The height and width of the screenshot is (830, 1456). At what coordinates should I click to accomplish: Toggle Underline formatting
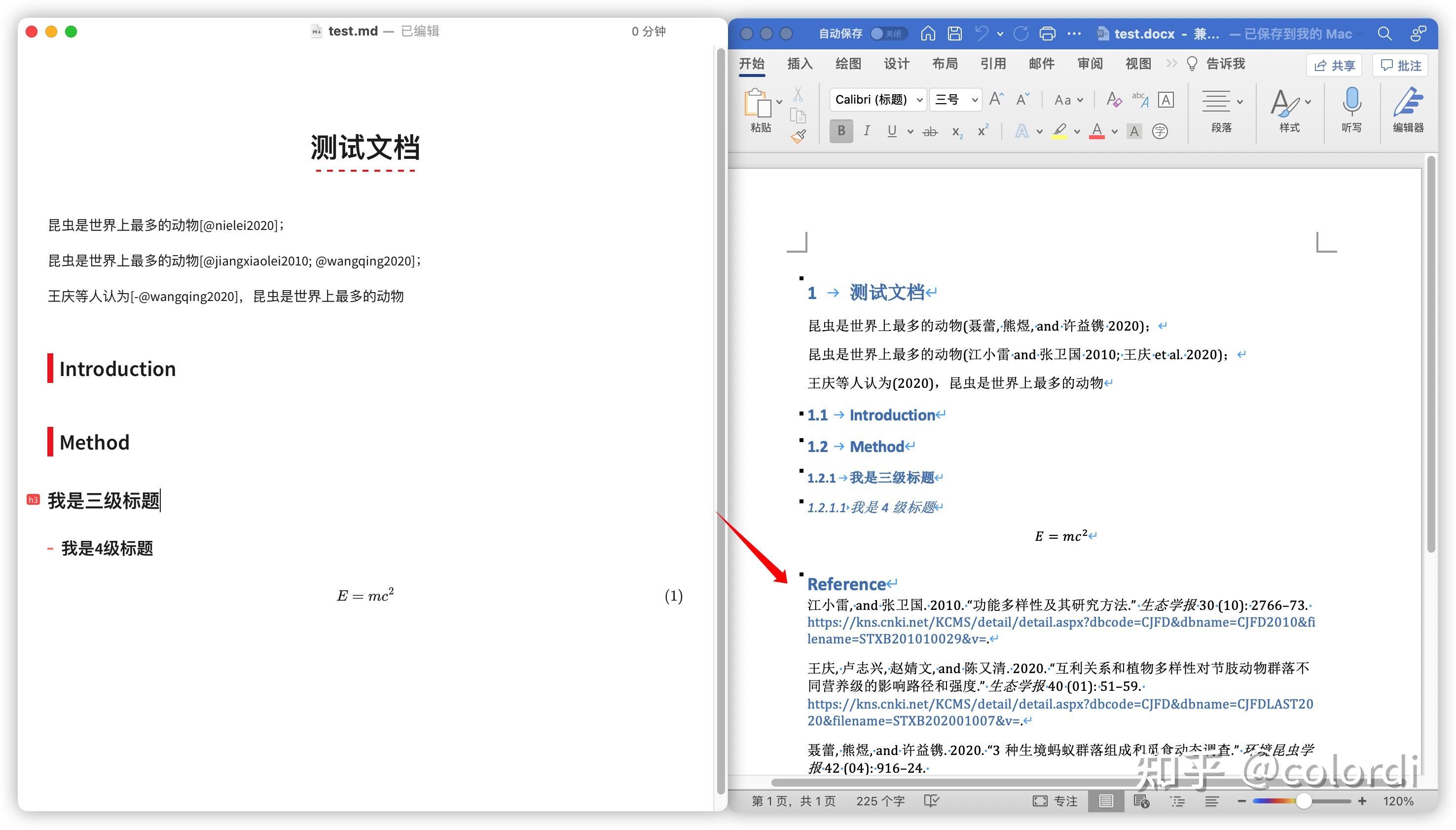click(892, 131)
